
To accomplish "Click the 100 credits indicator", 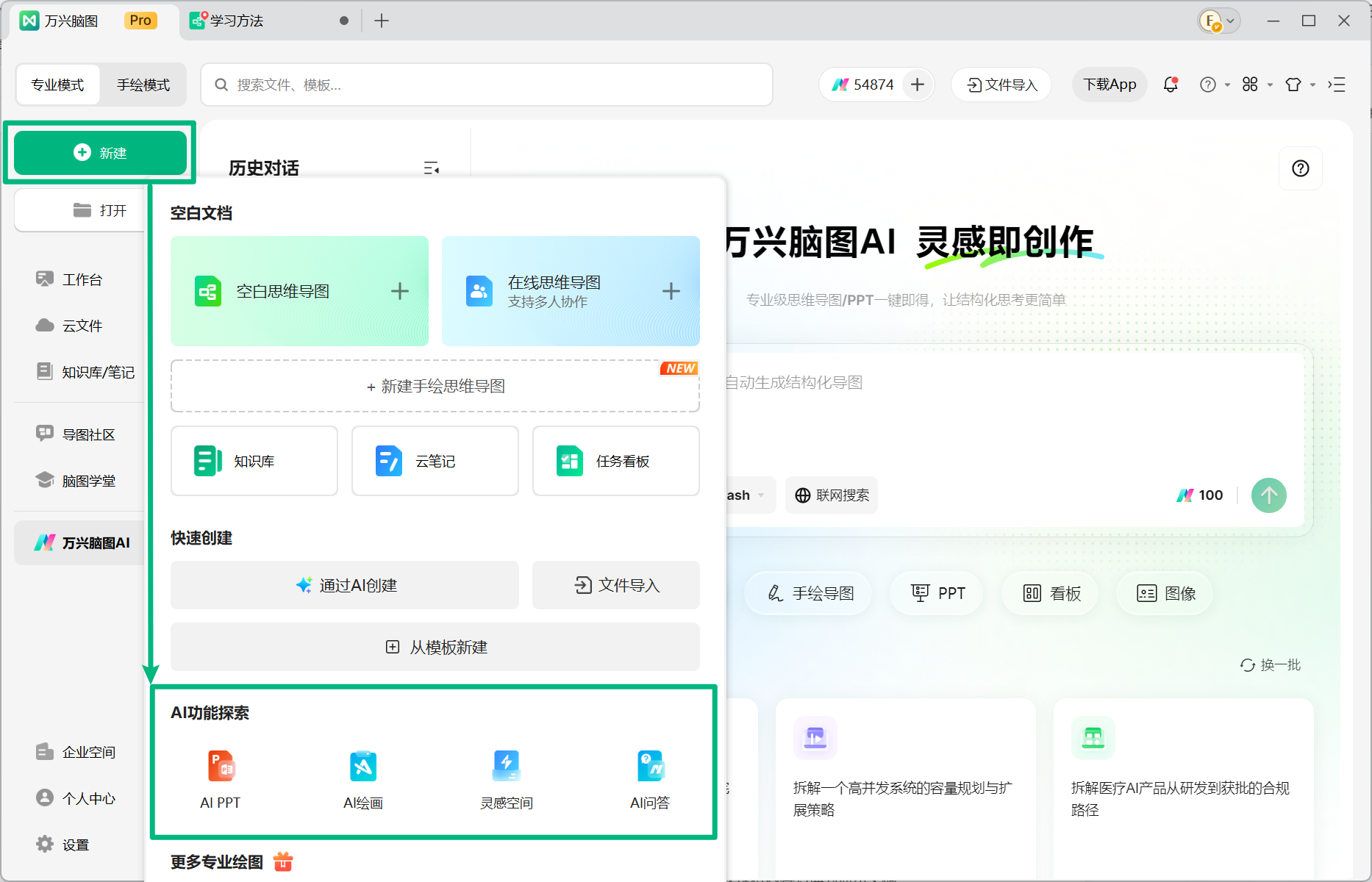I will (x=1200, y=495).
